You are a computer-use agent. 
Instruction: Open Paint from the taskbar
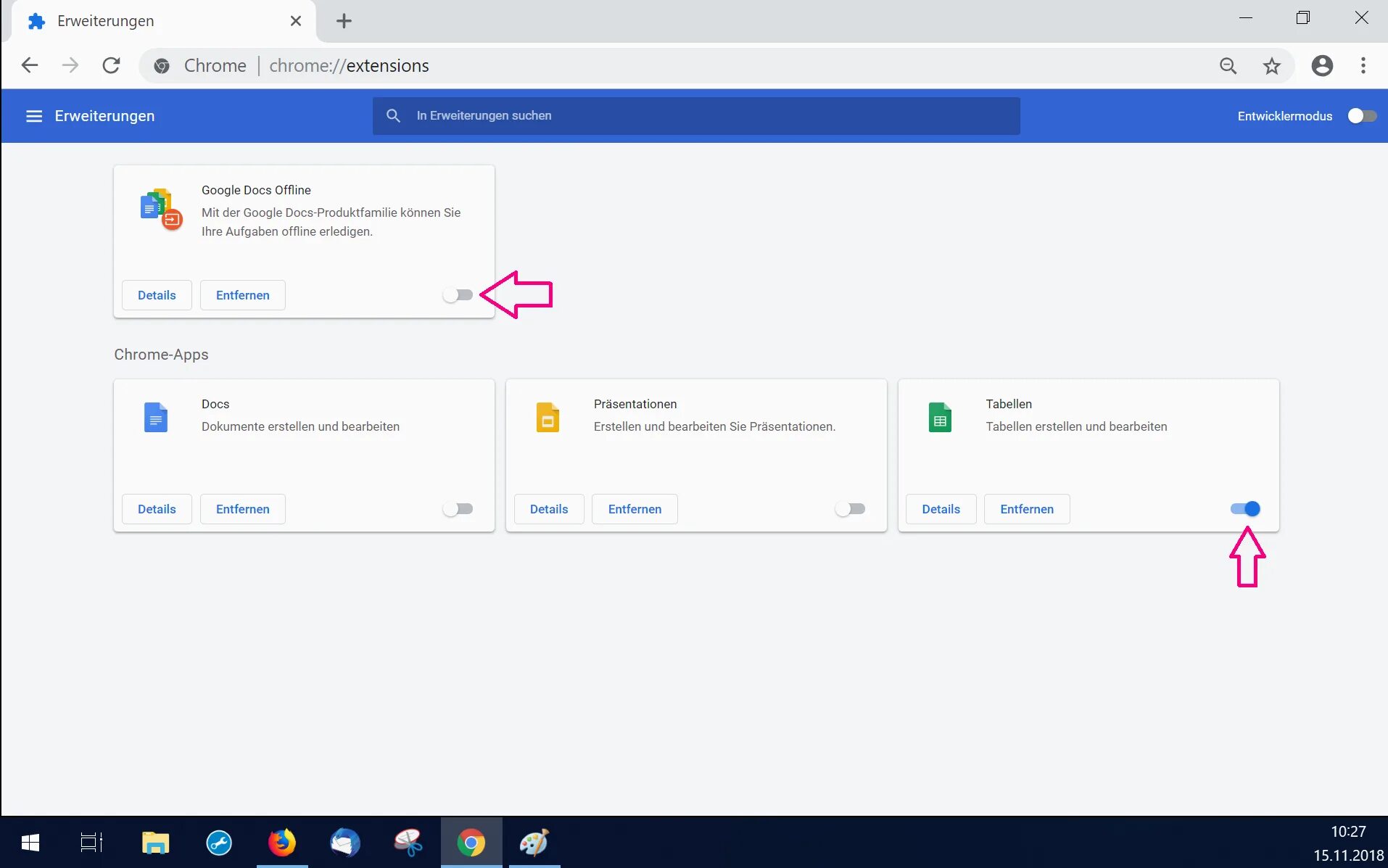[534, 843]
